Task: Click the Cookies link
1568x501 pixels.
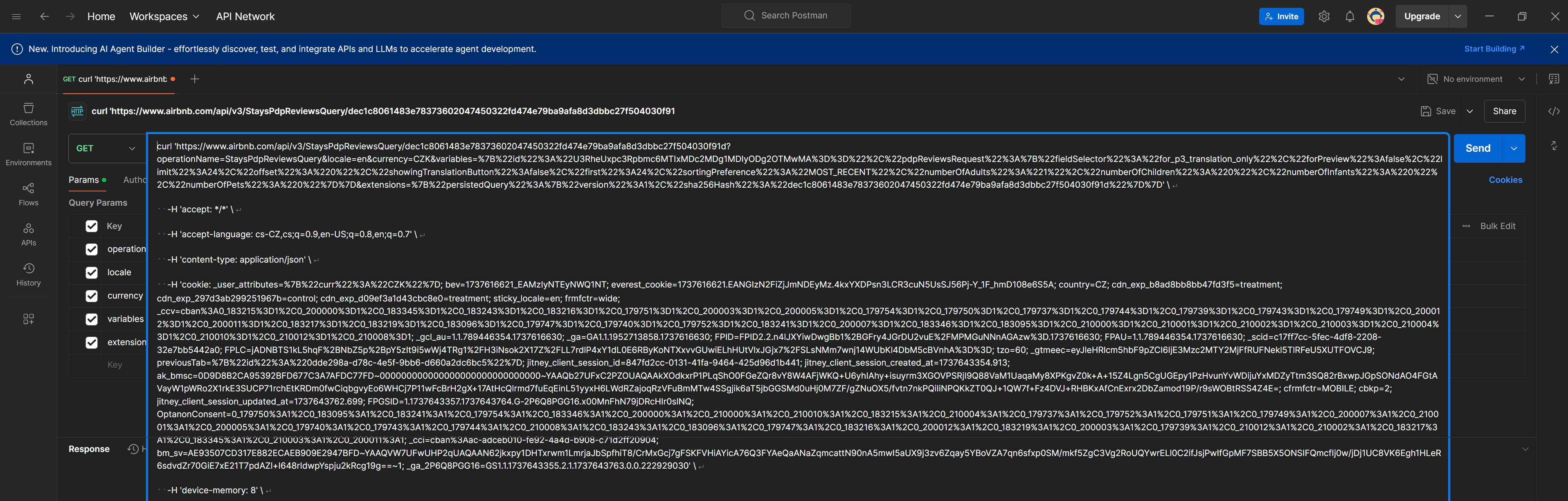Action: coord(1506,180)
